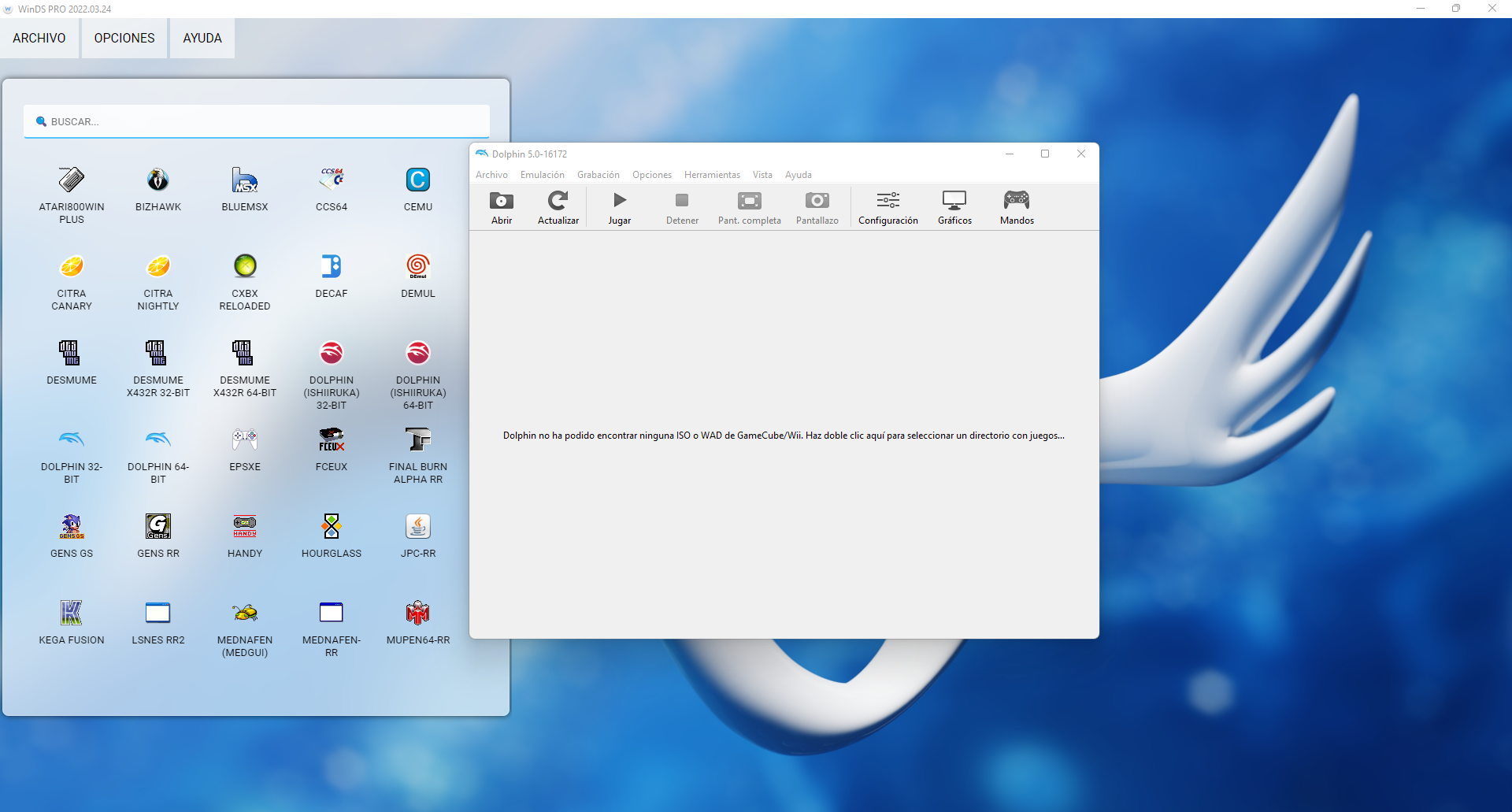Click Abrir in Dolphin toolbar

coord(502,208)
